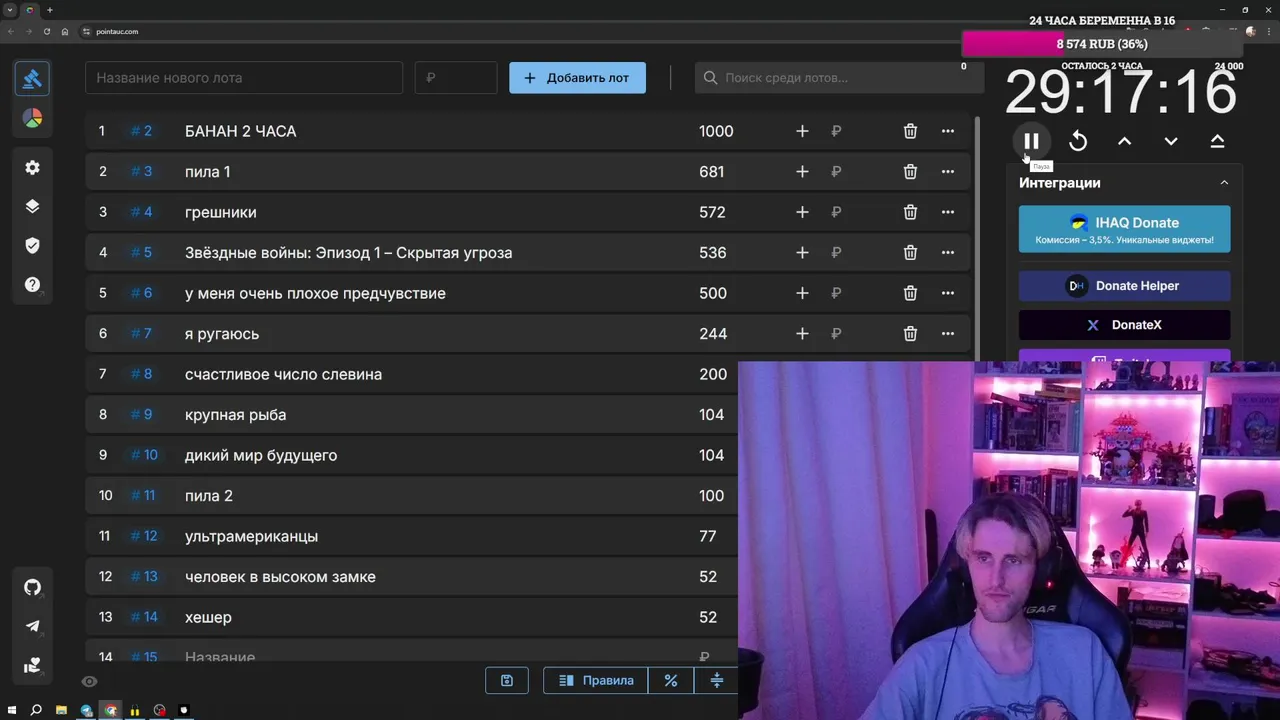Delete the БАНАН 2 ЧАСА lot
Screen dimensions: 1280x720
point(910,131)
